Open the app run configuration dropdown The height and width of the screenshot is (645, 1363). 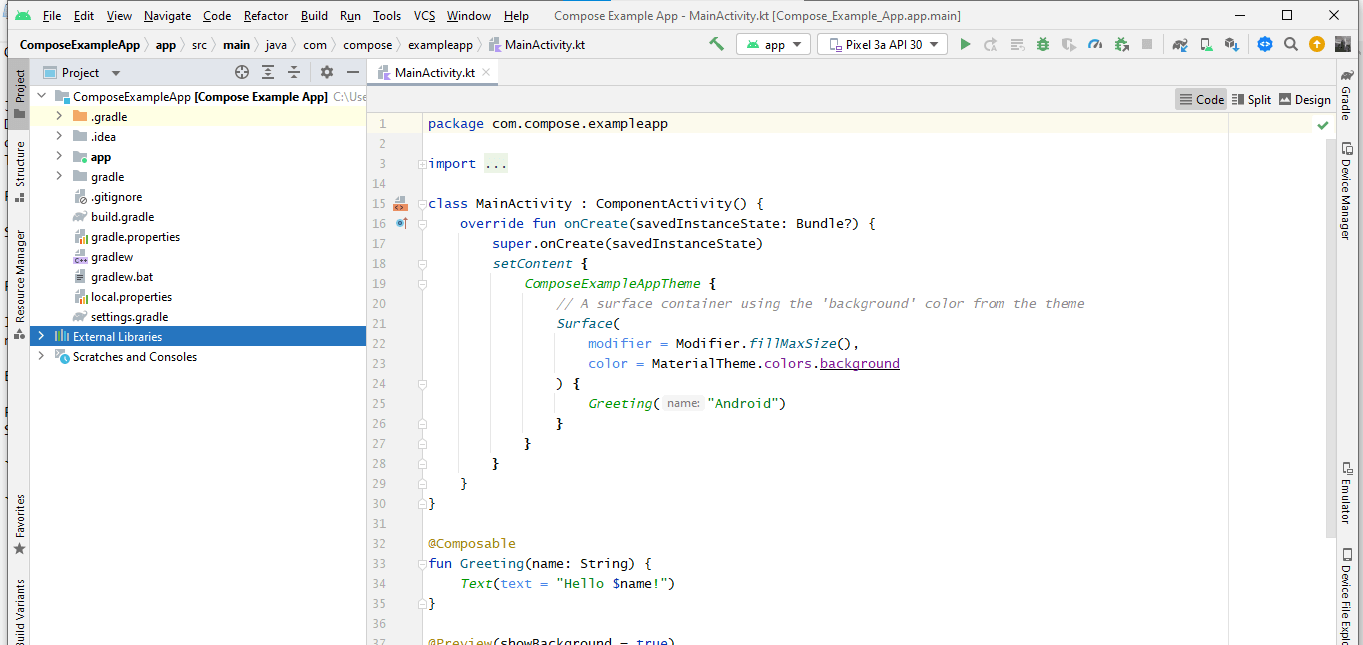point(773,44)
